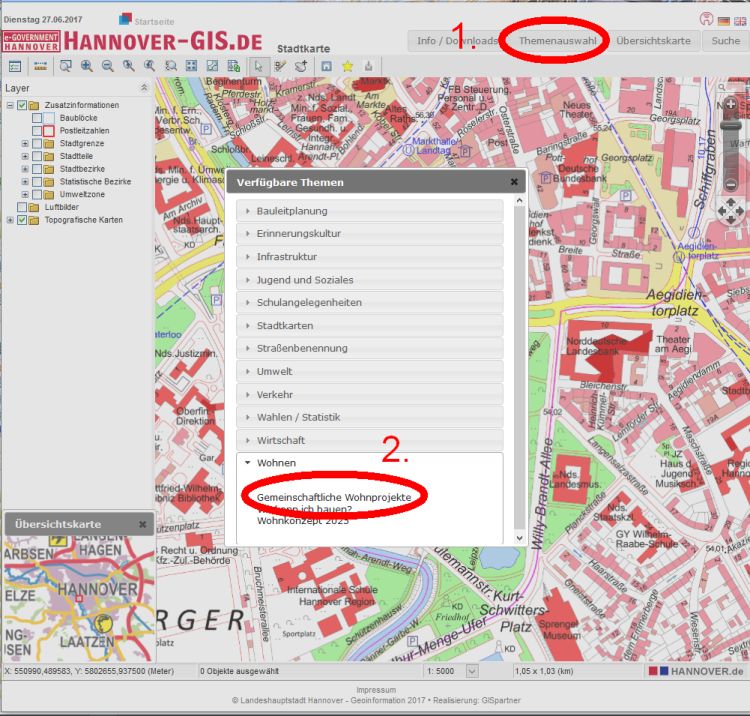Close the Übersichtskarte panel
Screen dimensions: 750x716
tap(143, 524)
